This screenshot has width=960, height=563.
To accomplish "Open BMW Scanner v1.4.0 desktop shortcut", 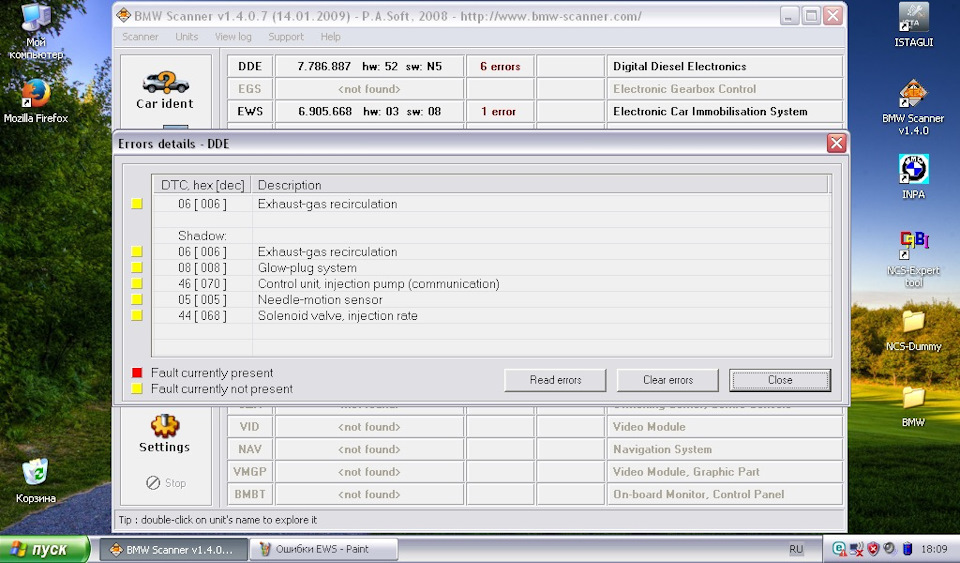I will (x=913, y=94).
